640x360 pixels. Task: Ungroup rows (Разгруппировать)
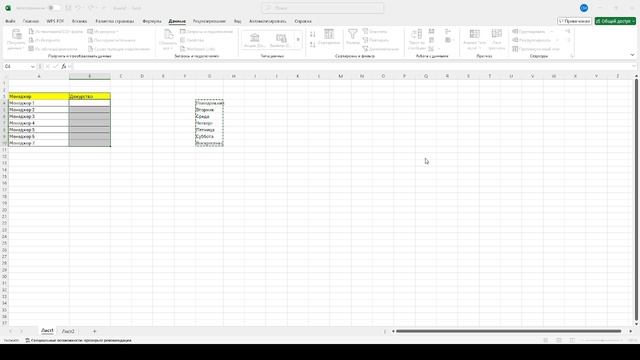(531, 40)
